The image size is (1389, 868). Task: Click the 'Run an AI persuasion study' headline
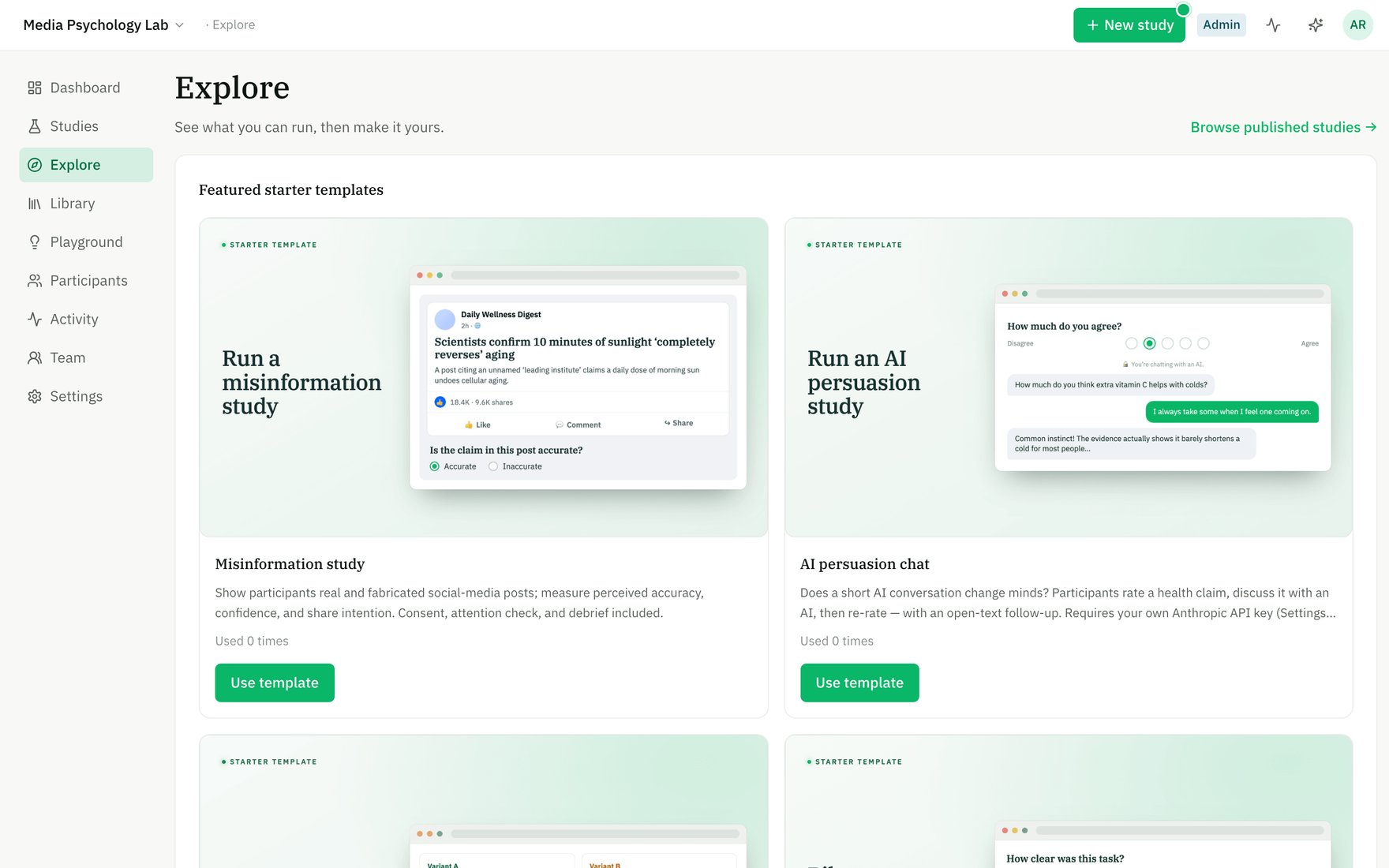pyautogui.click(x=863, y=382)
